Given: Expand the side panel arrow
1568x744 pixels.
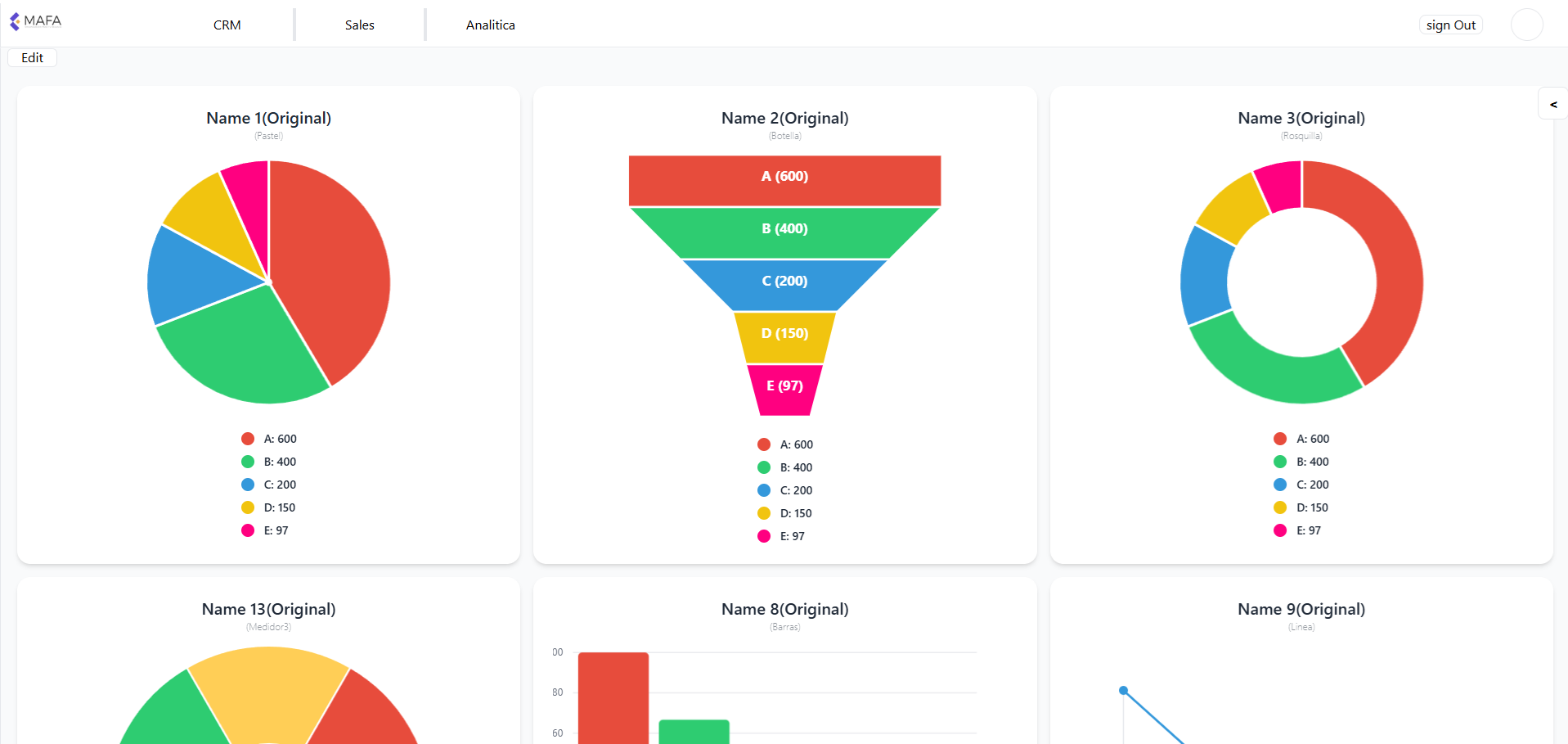Looking at the screenshot, I should click(1552, 104).
